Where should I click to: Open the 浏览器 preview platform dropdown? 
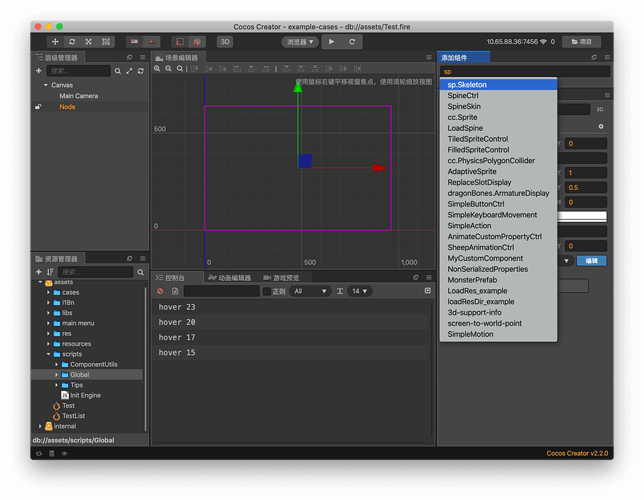pos(298,42)
